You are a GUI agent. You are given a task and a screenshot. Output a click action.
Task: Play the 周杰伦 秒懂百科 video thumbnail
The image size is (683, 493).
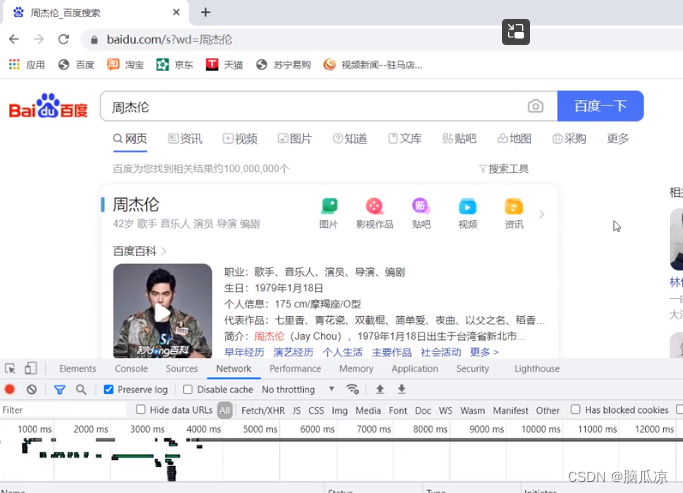pos(162,311)
